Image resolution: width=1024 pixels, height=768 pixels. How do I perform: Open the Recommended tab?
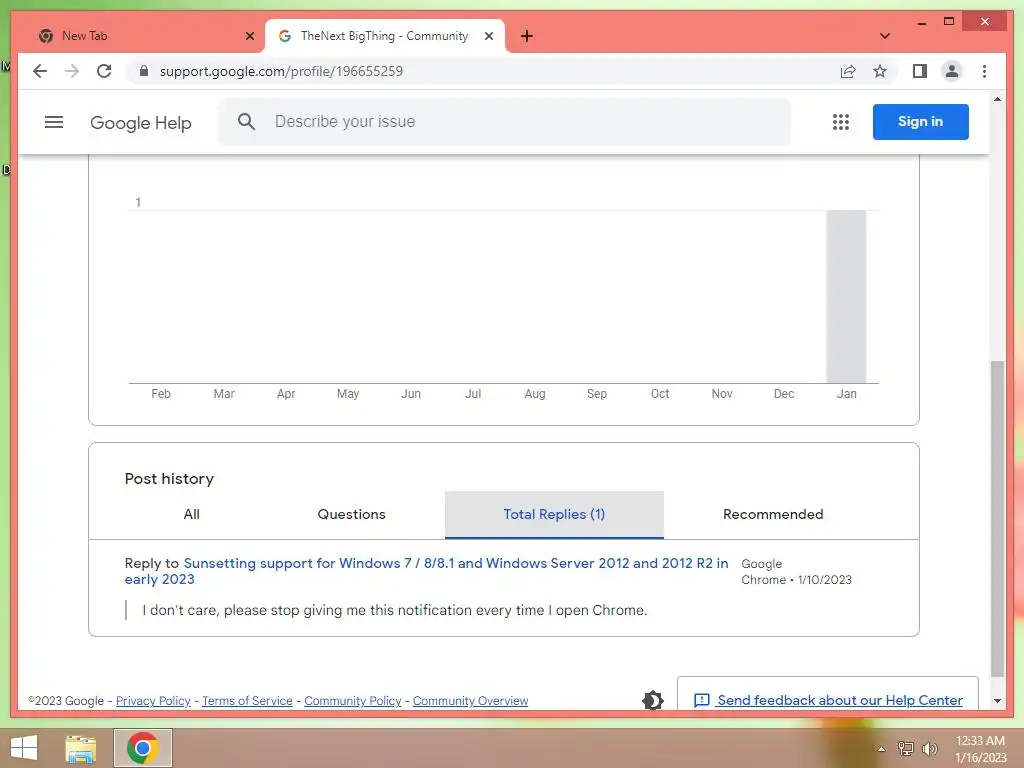click(x=773, y=515)
